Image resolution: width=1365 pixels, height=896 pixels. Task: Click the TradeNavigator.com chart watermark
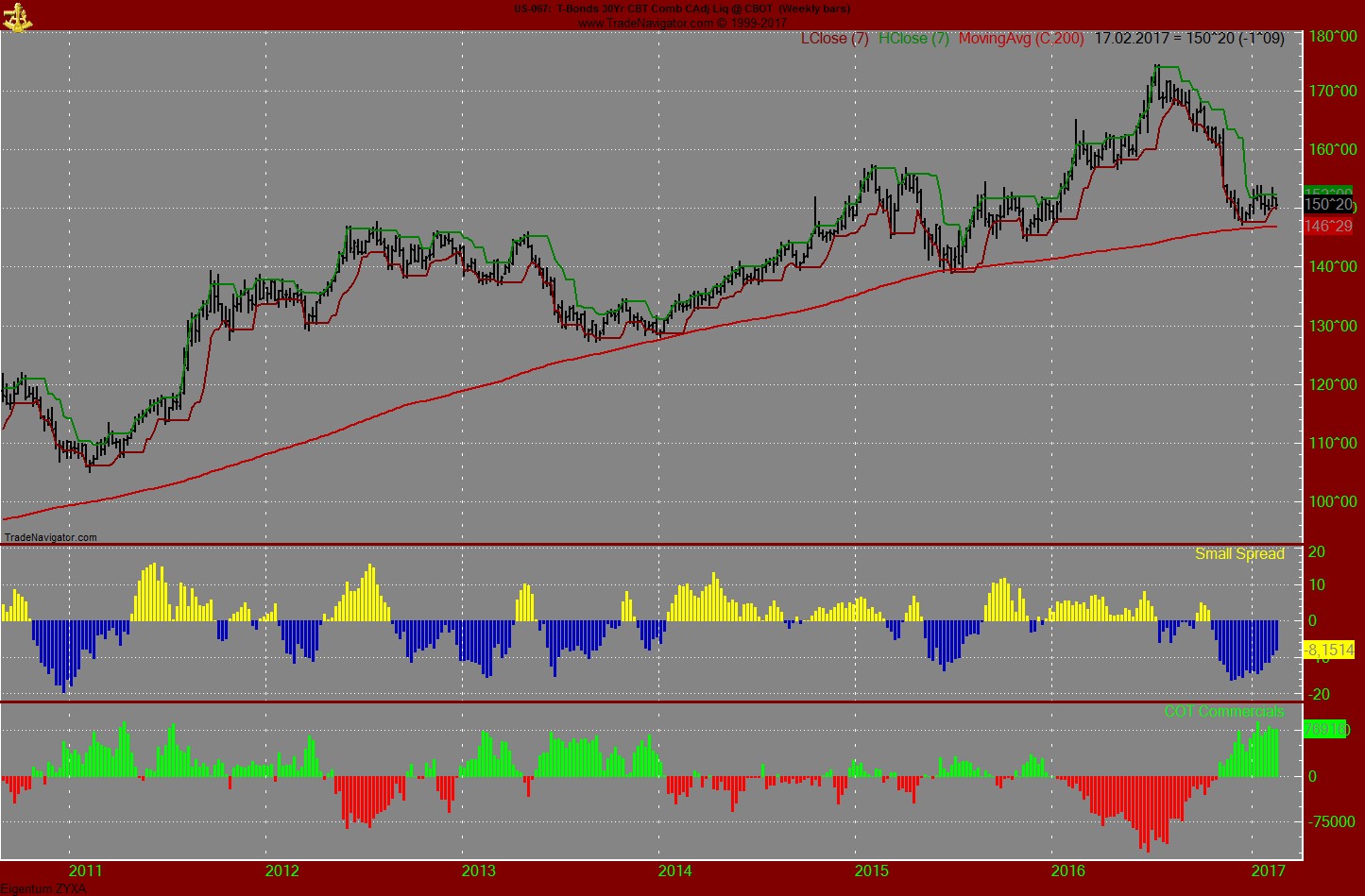[51, 534]
